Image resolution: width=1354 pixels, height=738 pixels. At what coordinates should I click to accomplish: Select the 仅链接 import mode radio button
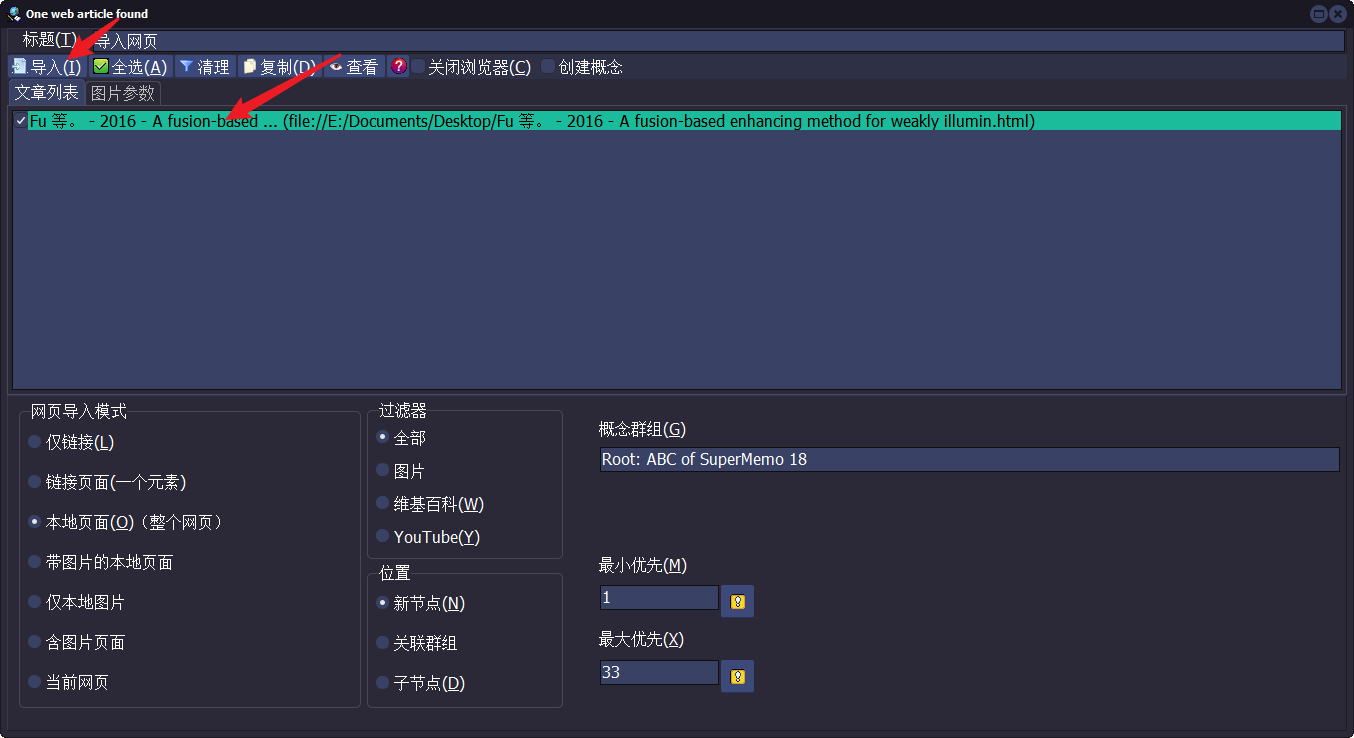coord(34,442)
